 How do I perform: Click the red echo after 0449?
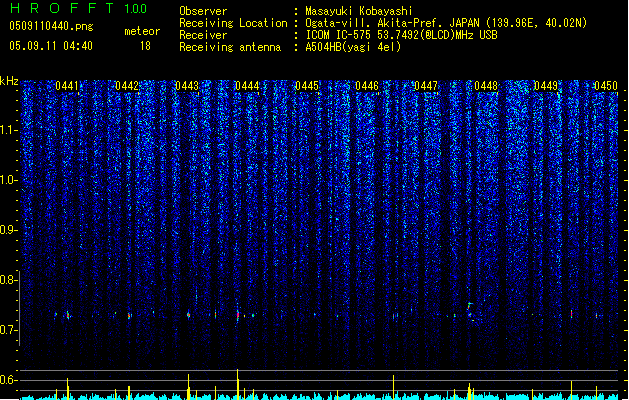[x=572, y=314]
